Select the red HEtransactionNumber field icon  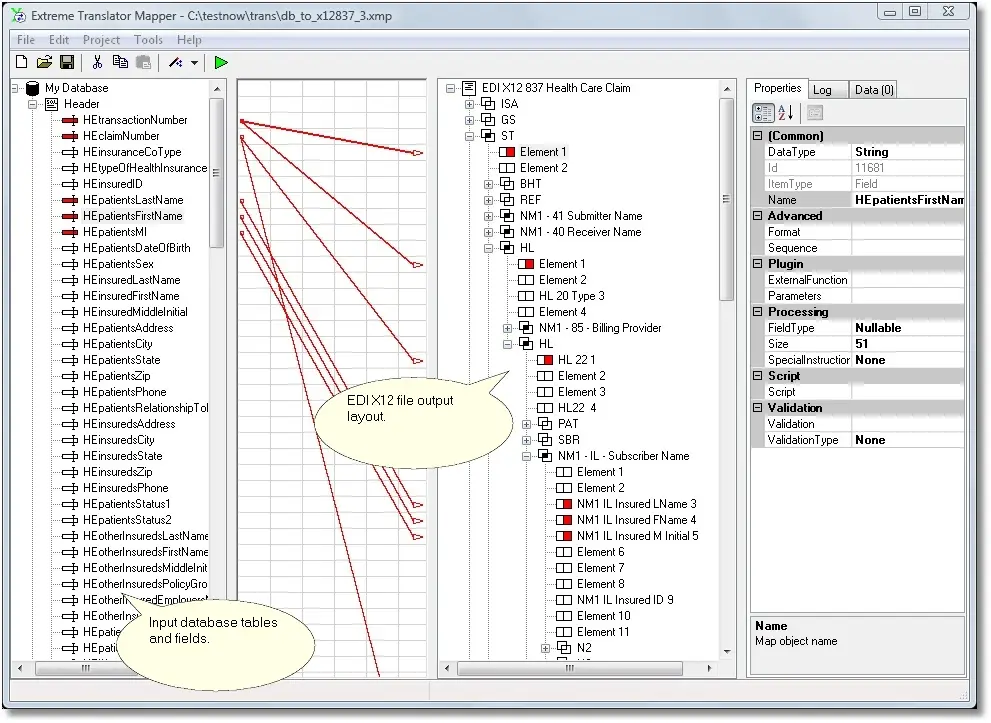(x=70, y=120)
